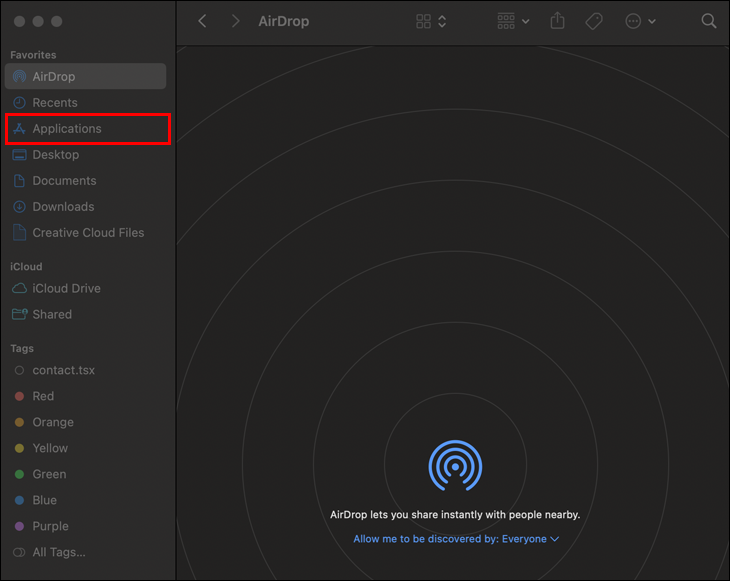
Task: Click the AirDrop window title text
Action: [x=284, y=21]
